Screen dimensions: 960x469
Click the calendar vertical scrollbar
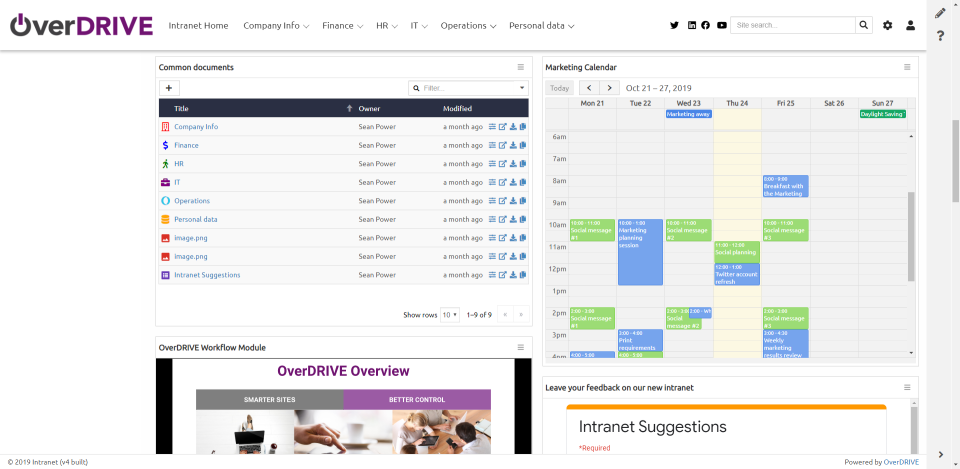[911, 236]
